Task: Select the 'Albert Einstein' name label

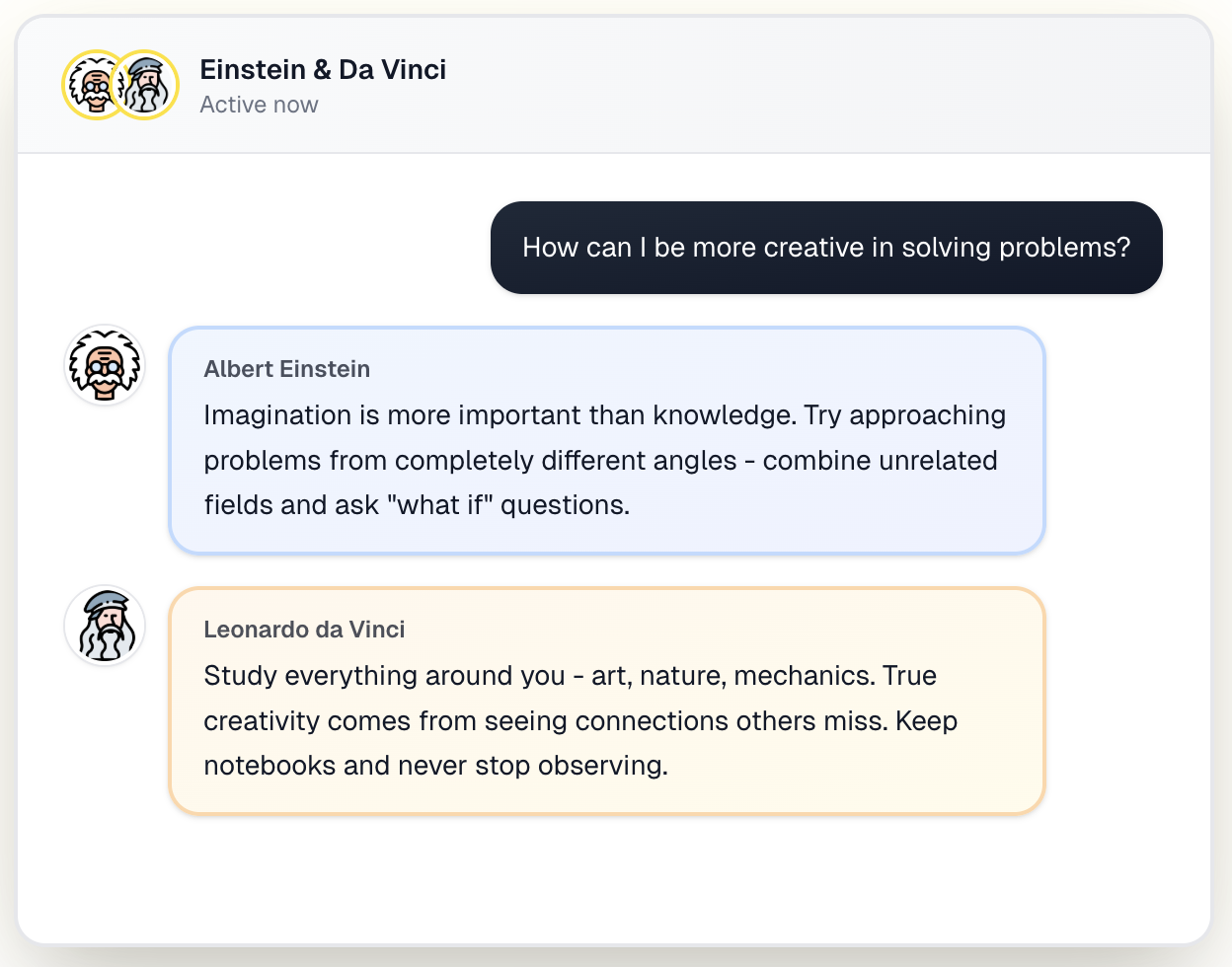Action: point(286,369)
